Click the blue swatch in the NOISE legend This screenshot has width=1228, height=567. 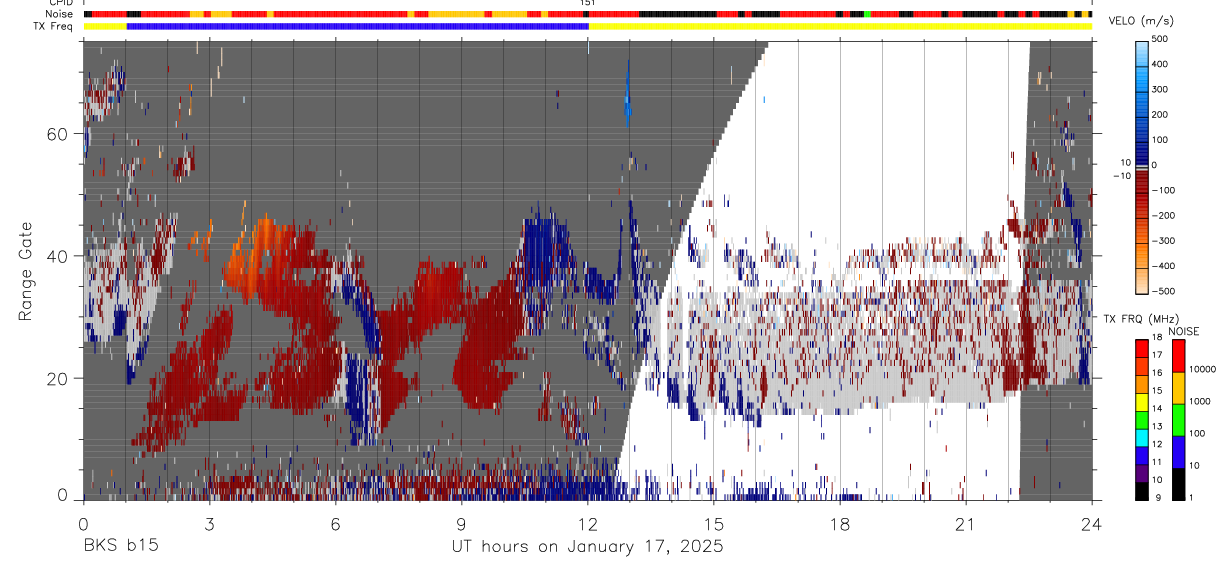click(1179, 452)
